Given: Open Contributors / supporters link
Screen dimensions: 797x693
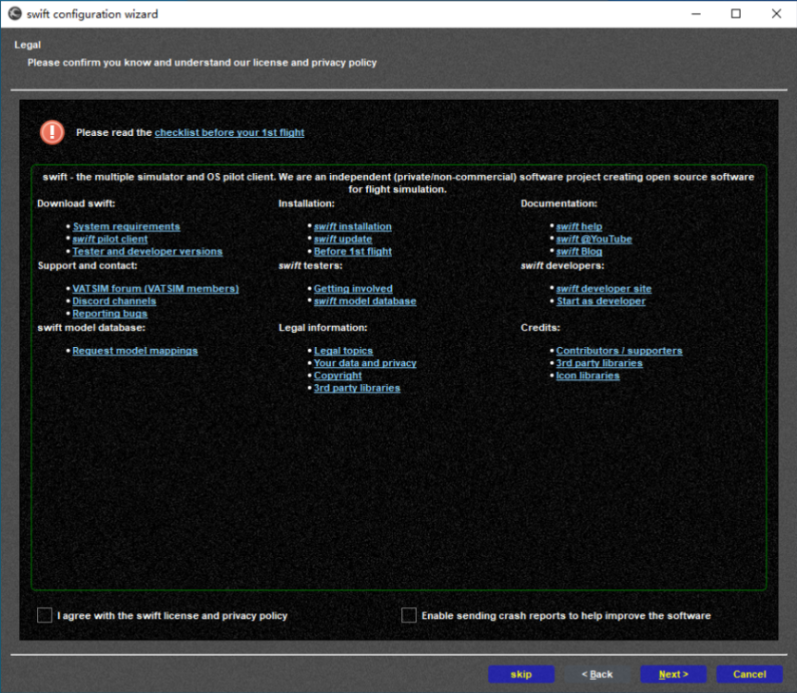Looking at the screenshot, I should pyautogui.click(x=619, y=351).
